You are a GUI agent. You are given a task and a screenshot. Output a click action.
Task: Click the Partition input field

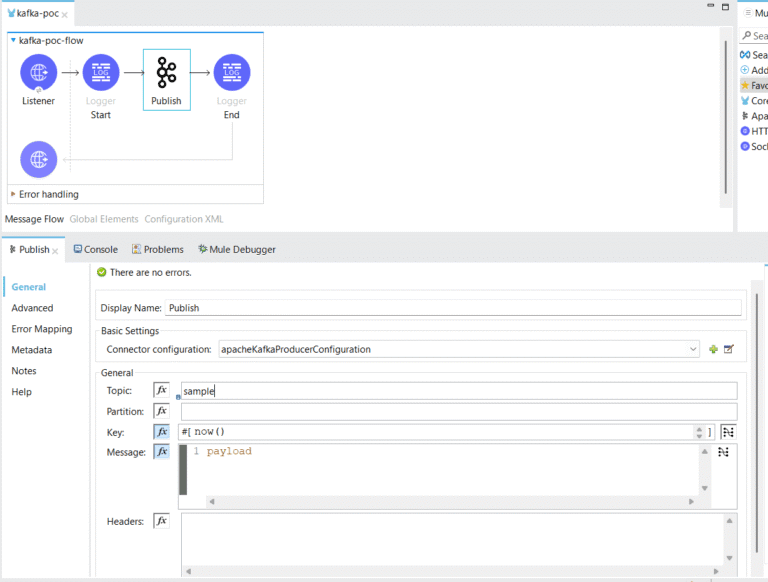coord(459,411)
